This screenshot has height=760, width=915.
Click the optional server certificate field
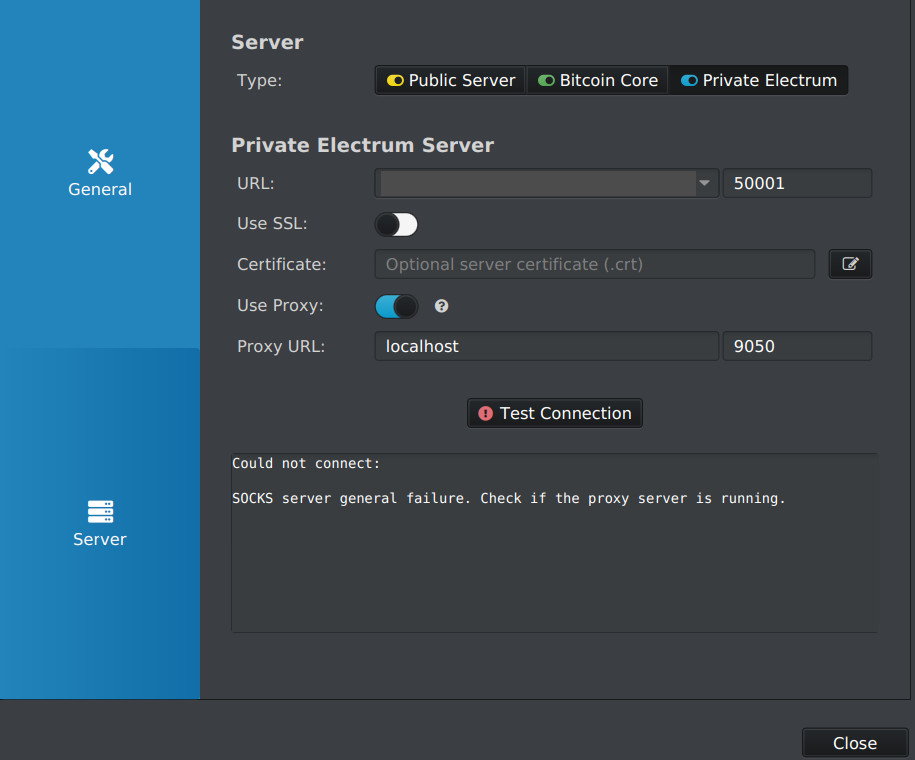tap(595, 264)
